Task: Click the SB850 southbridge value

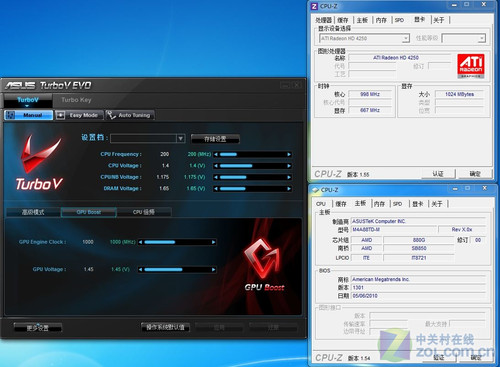Action: (x=419, y=248)
